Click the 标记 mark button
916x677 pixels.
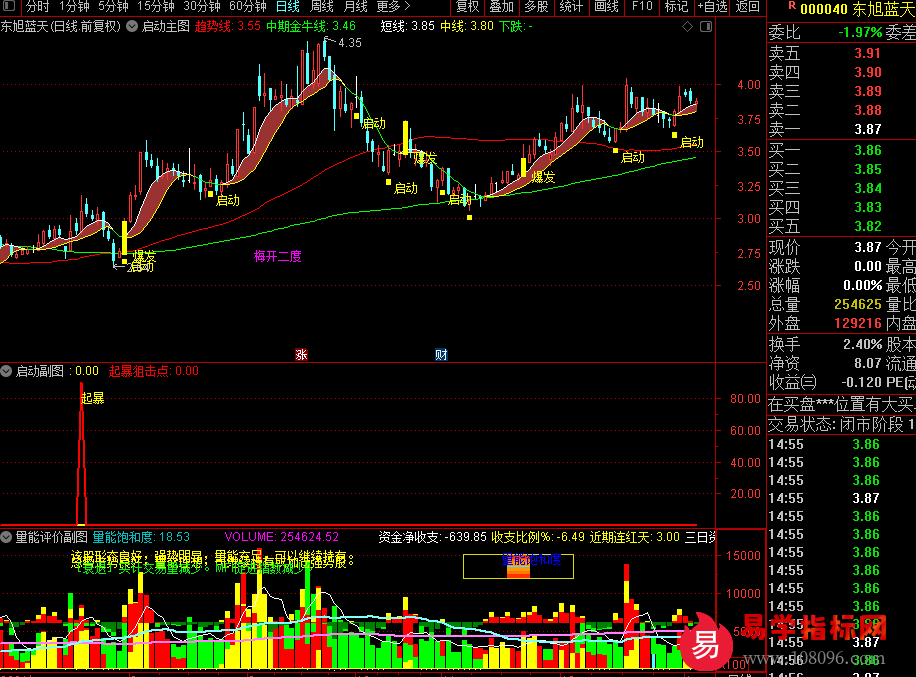676,7
